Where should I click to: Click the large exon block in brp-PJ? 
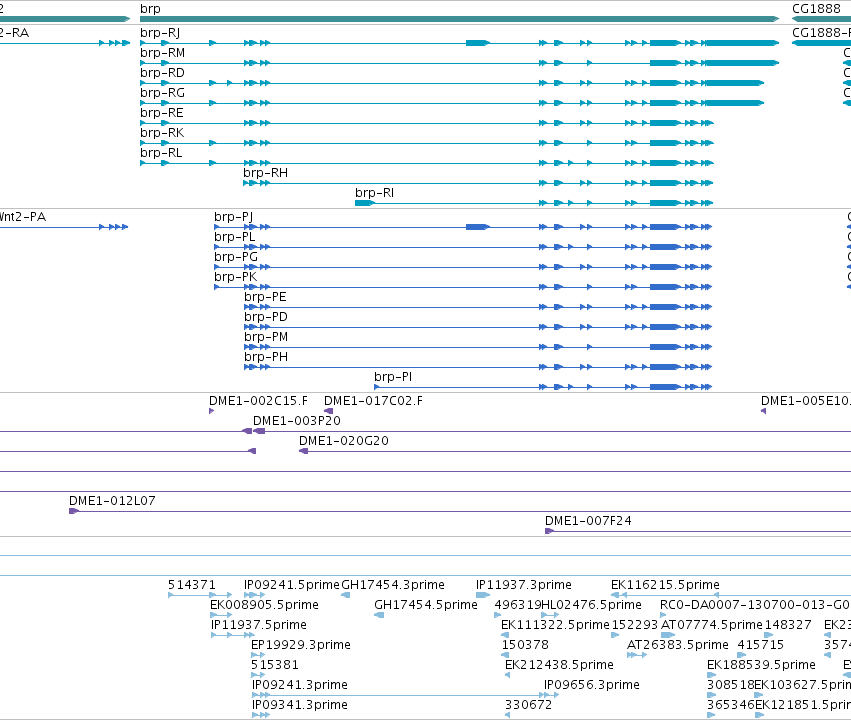pyautogui.click(x=478, y=227)
